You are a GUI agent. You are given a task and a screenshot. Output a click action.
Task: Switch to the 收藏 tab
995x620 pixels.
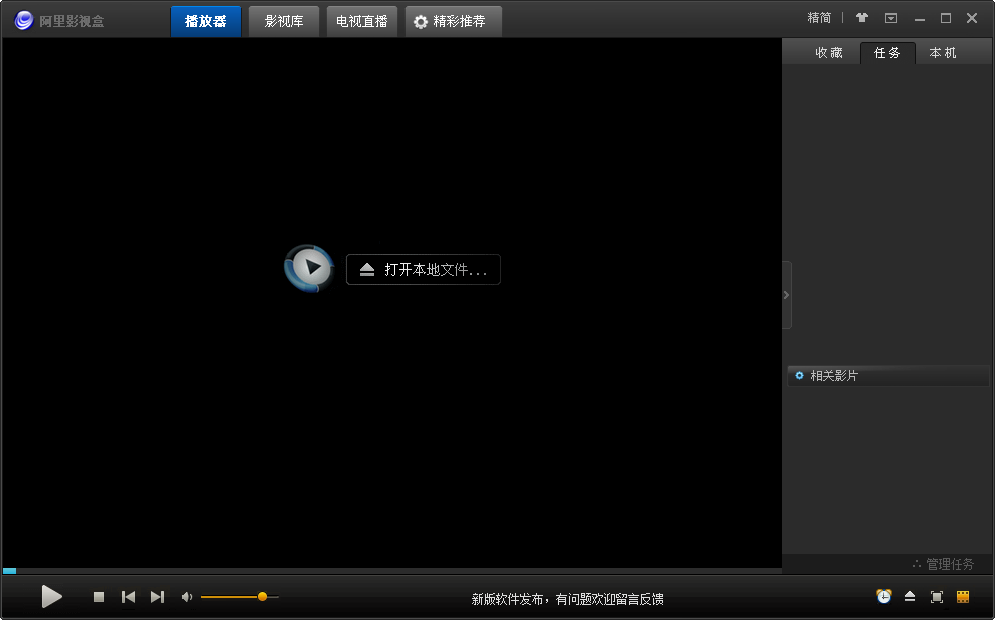point(829,53)
